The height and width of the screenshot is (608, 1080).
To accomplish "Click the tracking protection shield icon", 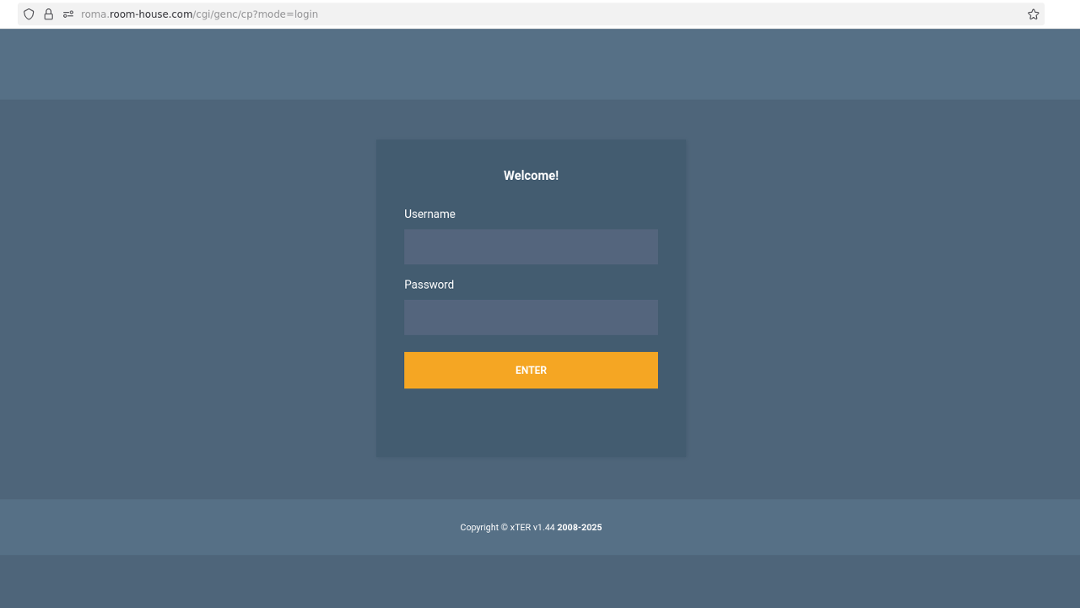I will (x=29, y=14).
